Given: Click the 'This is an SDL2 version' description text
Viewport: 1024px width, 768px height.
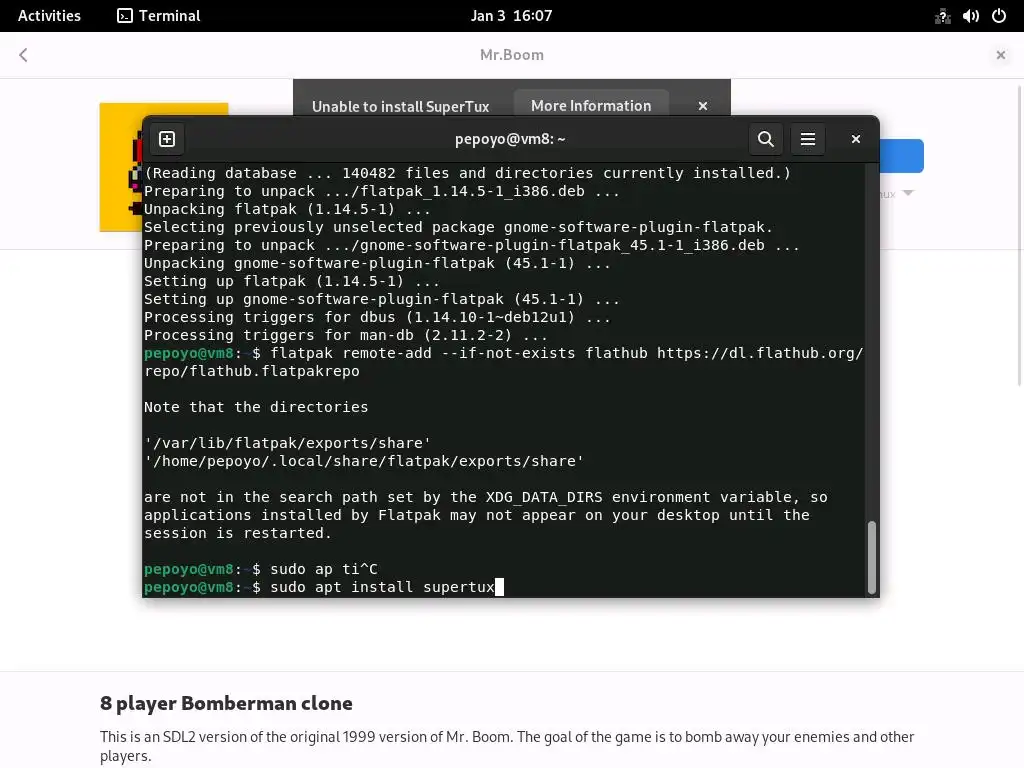Looking at the screenshot, I should coord(507,746).
